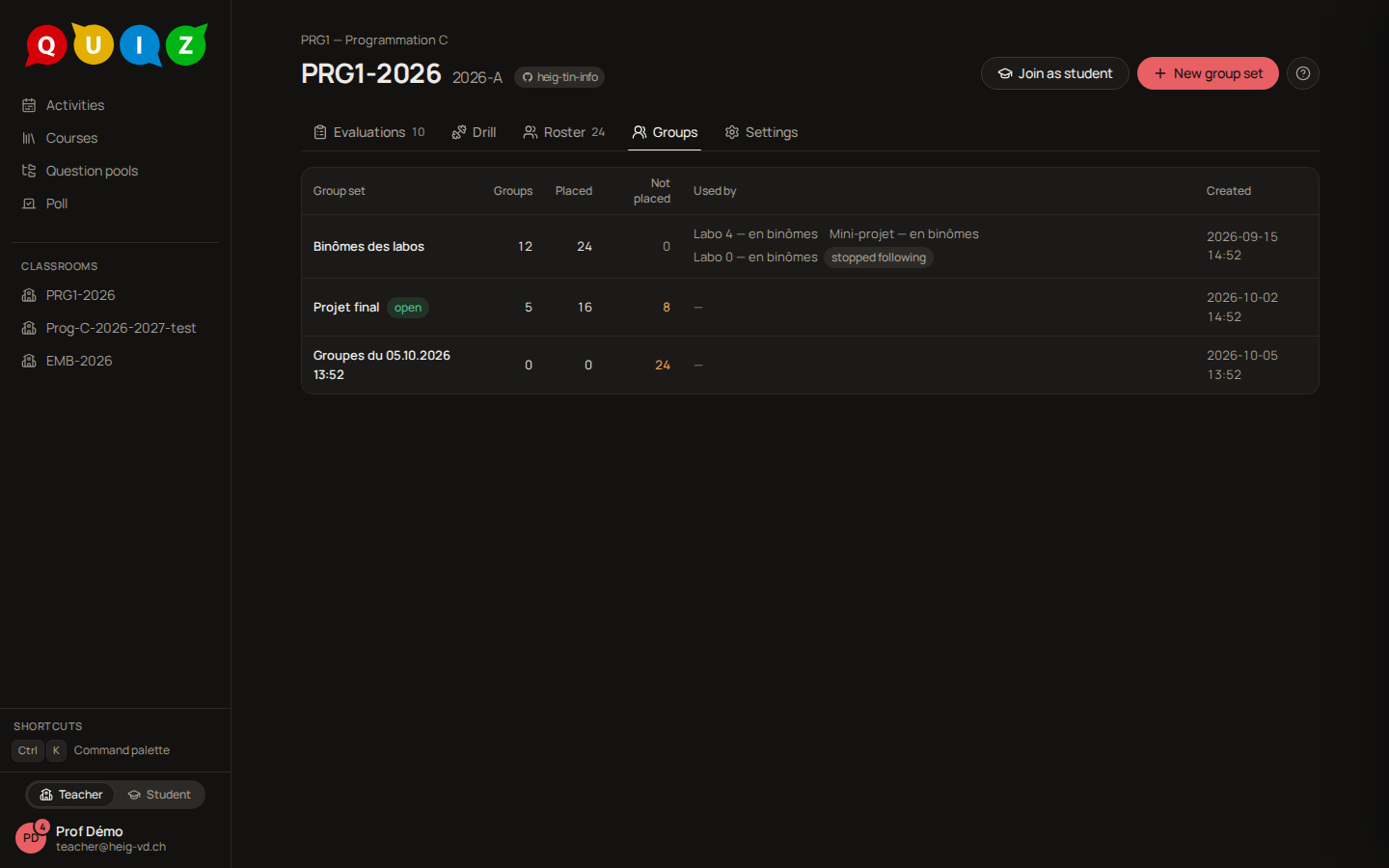Viewport: 1389px width, 868px height.
Task: Click the EMB-2026 classroom icon
Action: (x=29, y=361)
